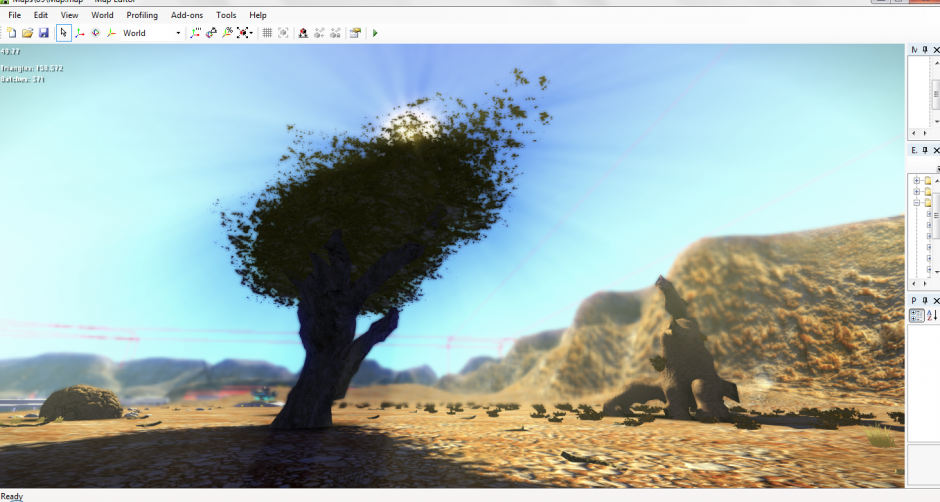This screenshot has height=502, width=940.
Task: Activate the Select arrow tool
Action: 63,33
